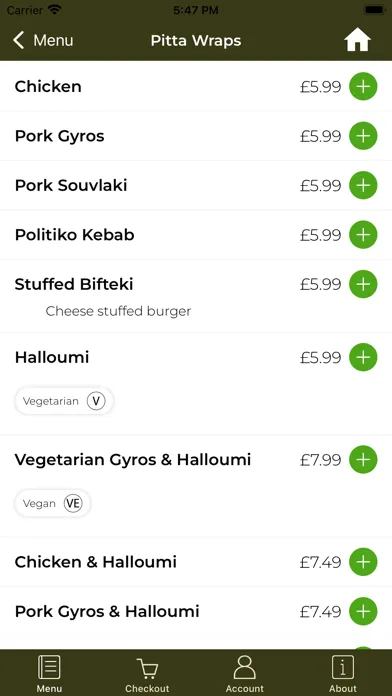Open the Checkout tab
Viewport: 392px width, 696px height.
147,674
